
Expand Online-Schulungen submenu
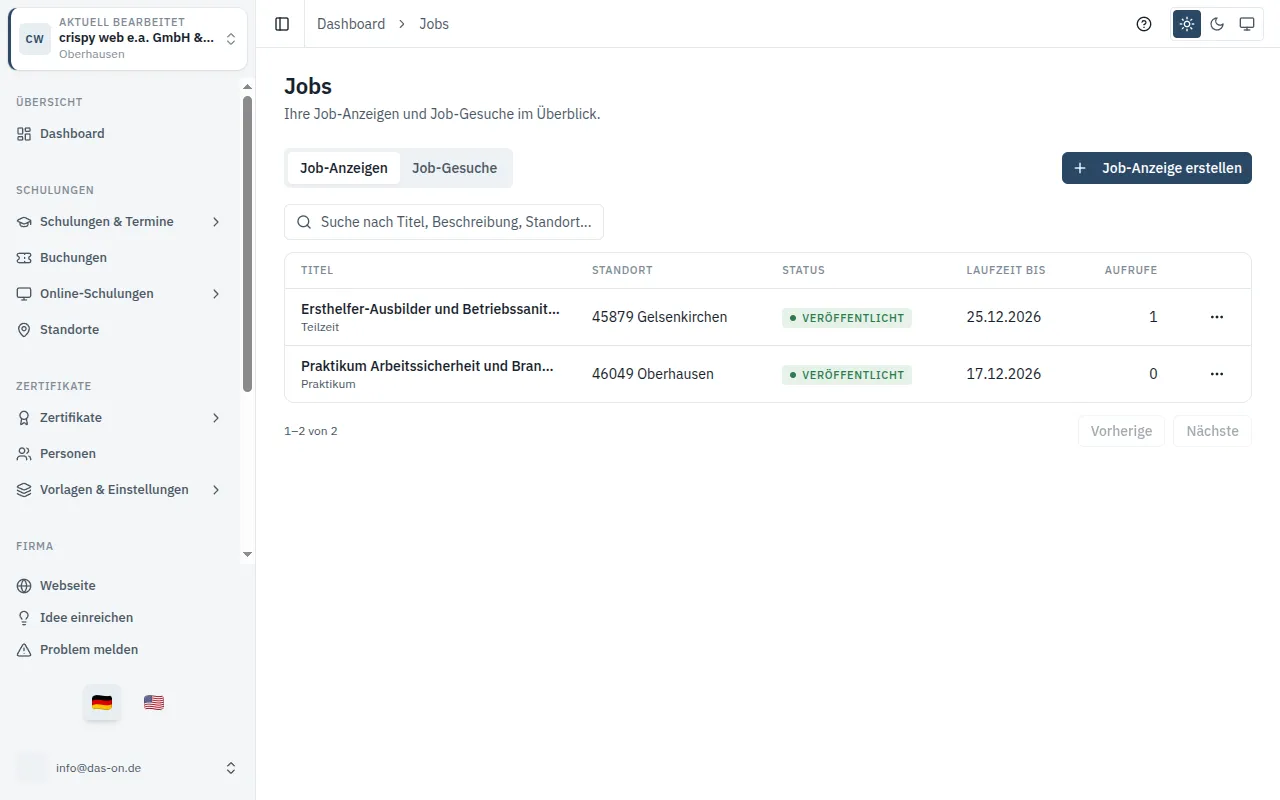click(x=120, y=294)
